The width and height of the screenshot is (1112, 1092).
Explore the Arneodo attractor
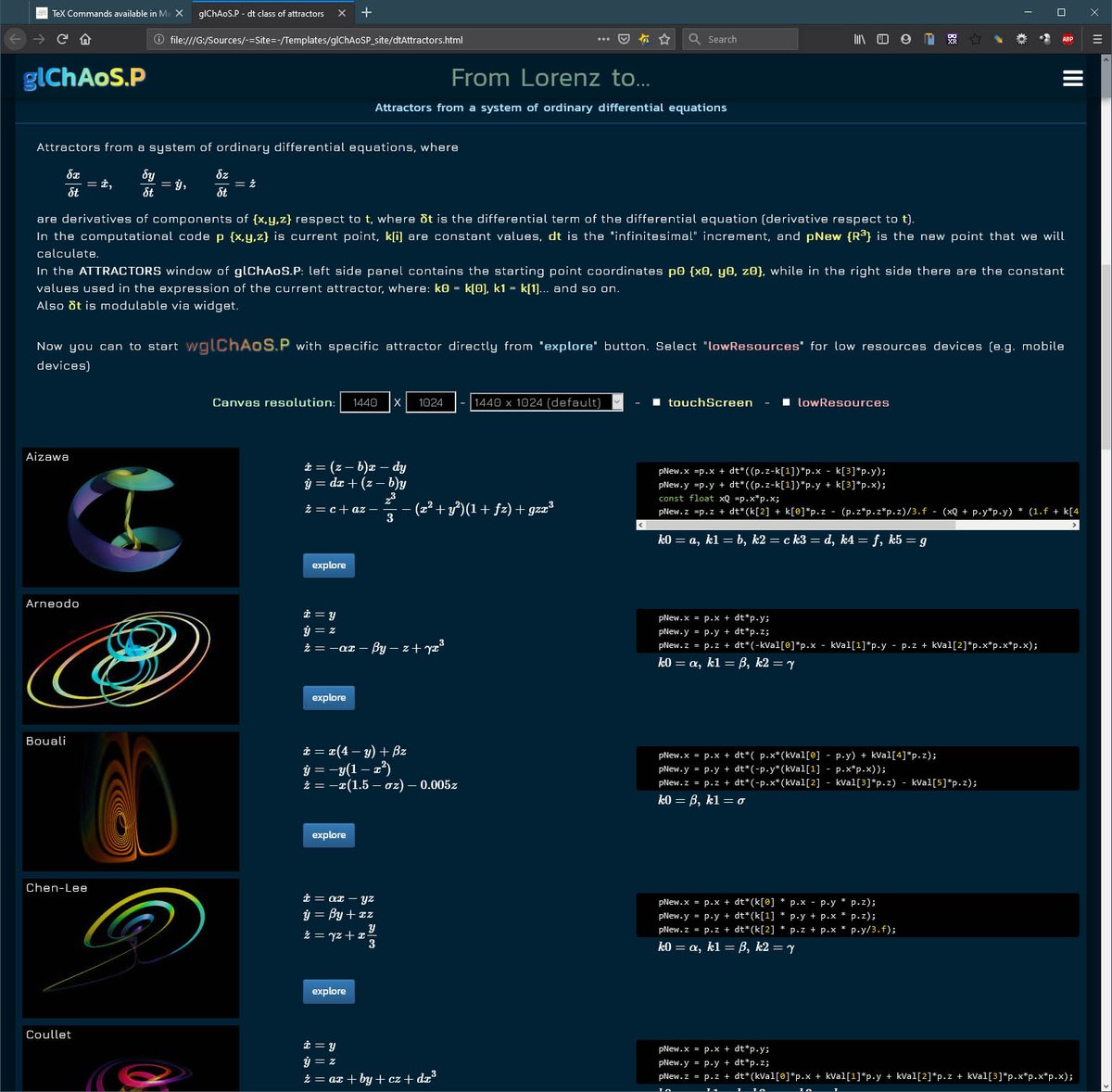(x=329, y=698)
